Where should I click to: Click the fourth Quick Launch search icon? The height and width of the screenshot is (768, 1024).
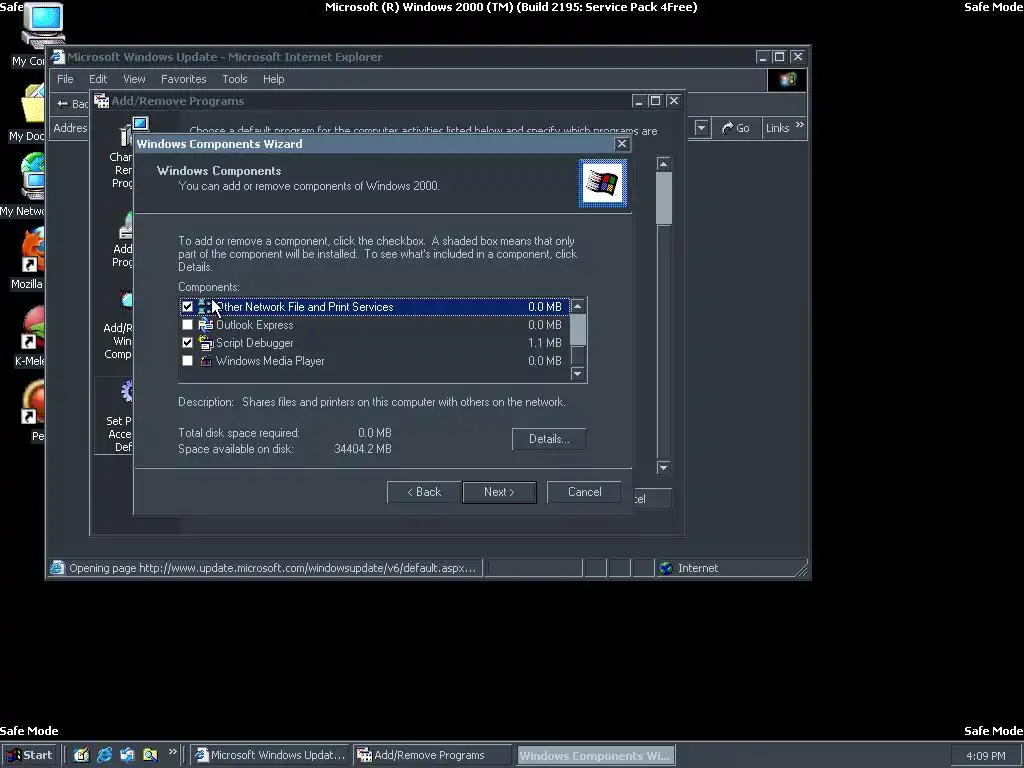click(x=150, y=755)
